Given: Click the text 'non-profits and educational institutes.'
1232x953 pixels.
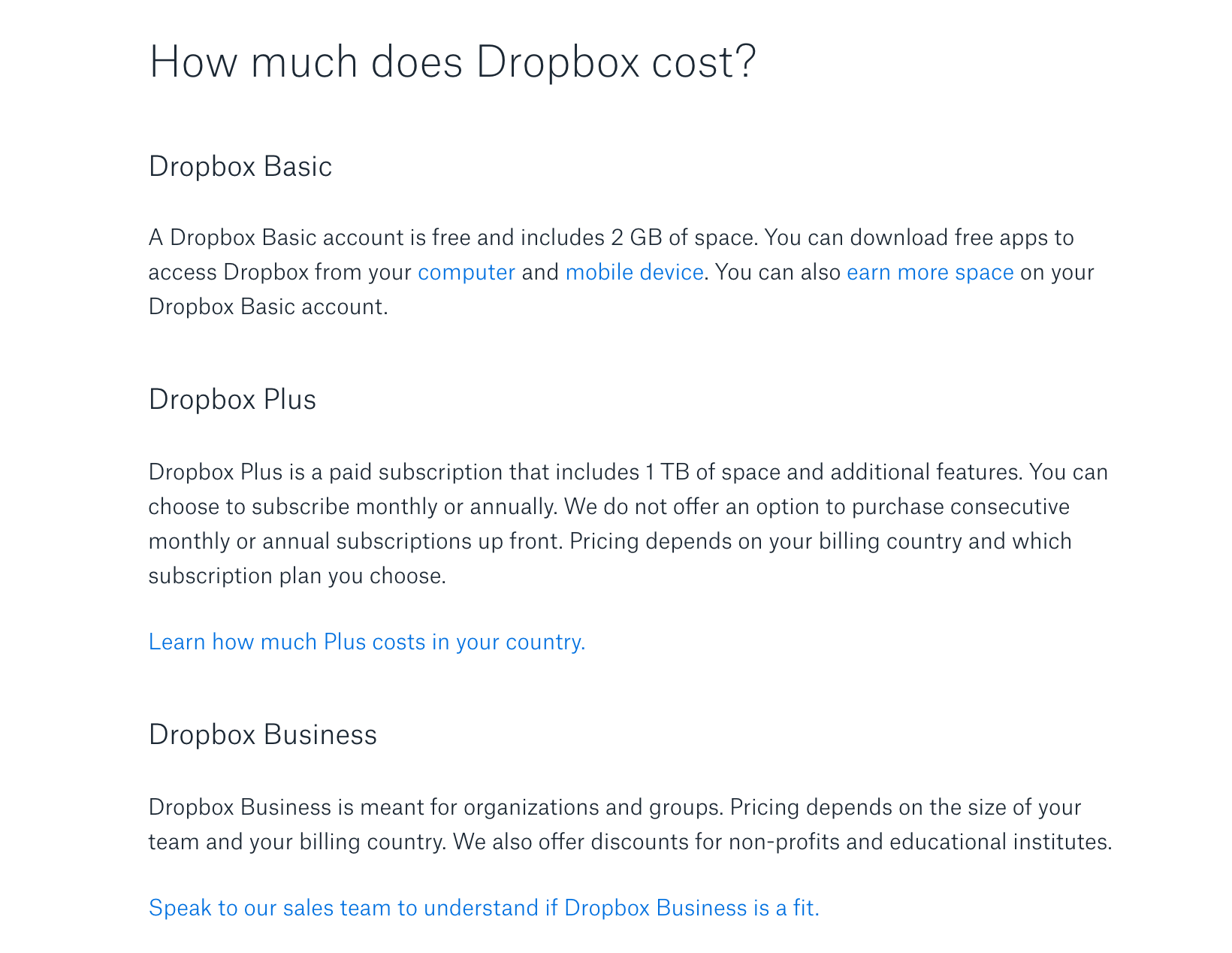Looking at the screenshot, I should (920, 842).
